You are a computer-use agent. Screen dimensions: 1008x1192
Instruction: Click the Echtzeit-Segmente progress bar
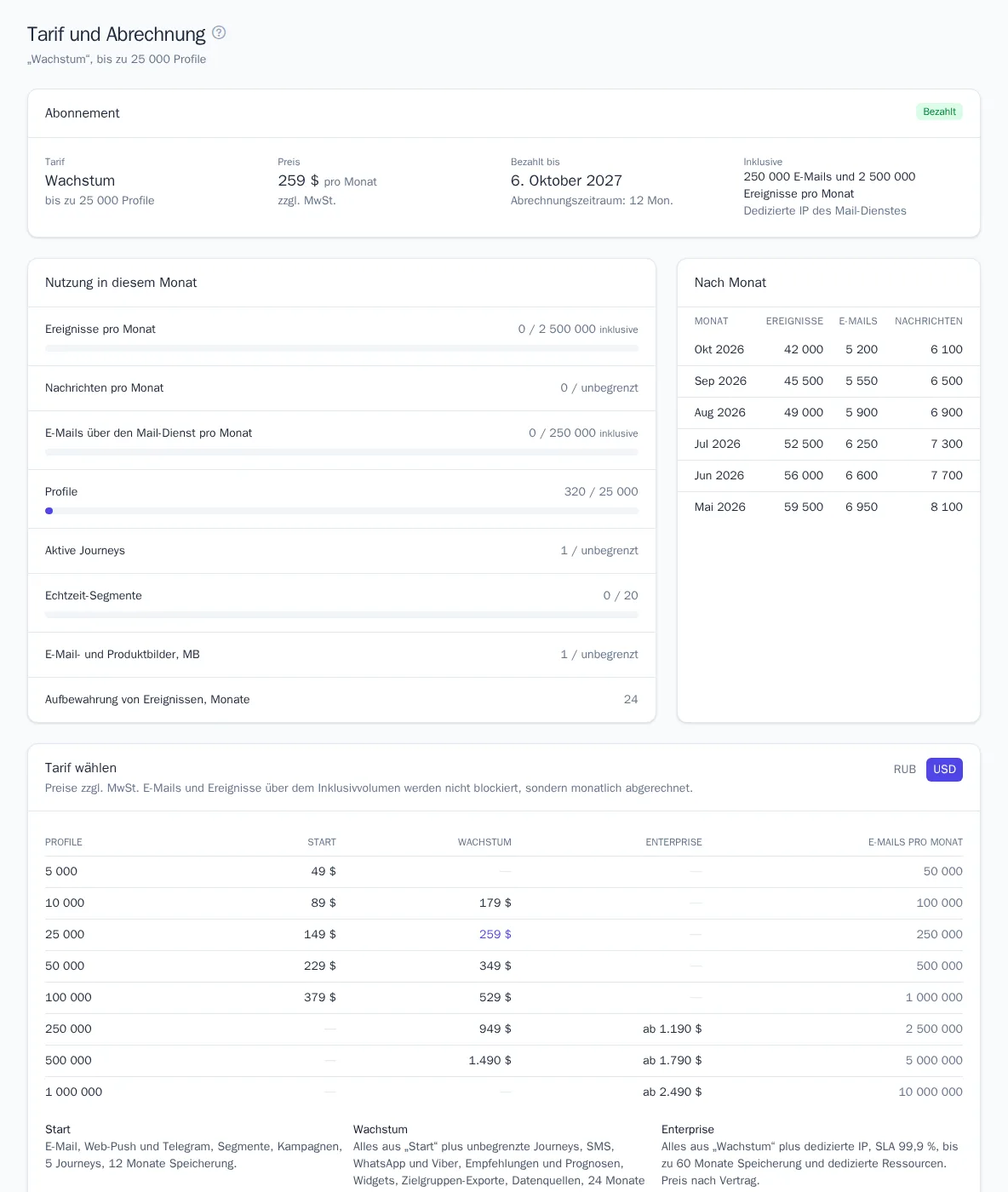point(341,615)
